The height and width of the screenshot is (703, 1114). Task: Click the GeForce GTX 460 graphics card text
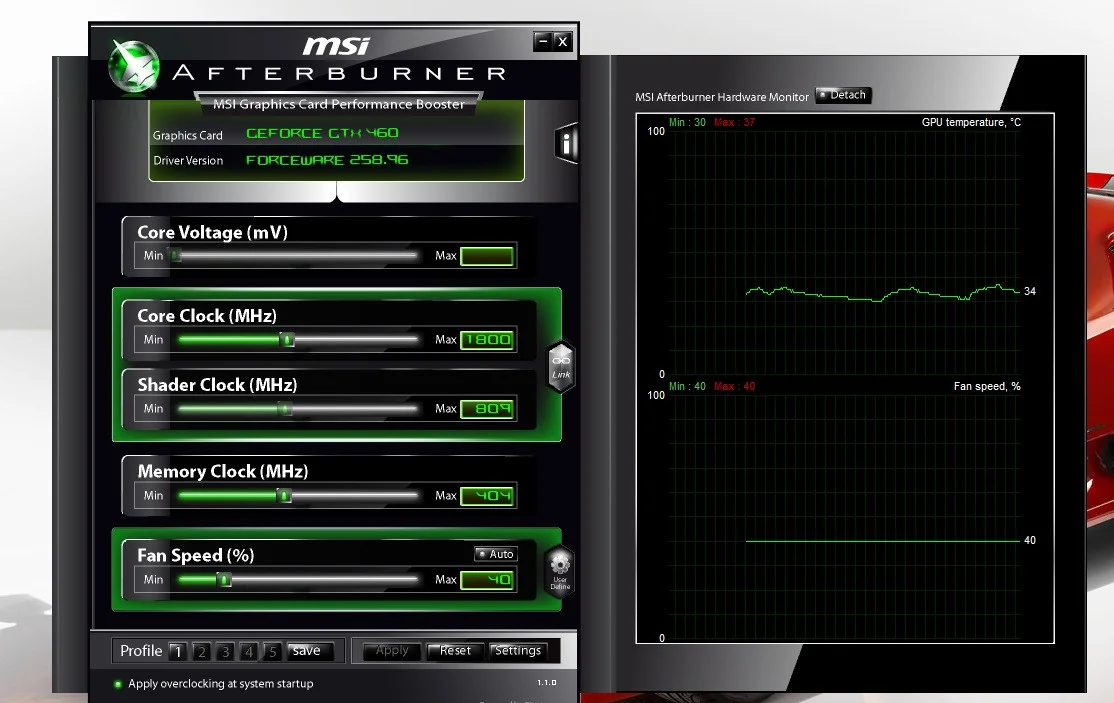[x=322, y=133]
